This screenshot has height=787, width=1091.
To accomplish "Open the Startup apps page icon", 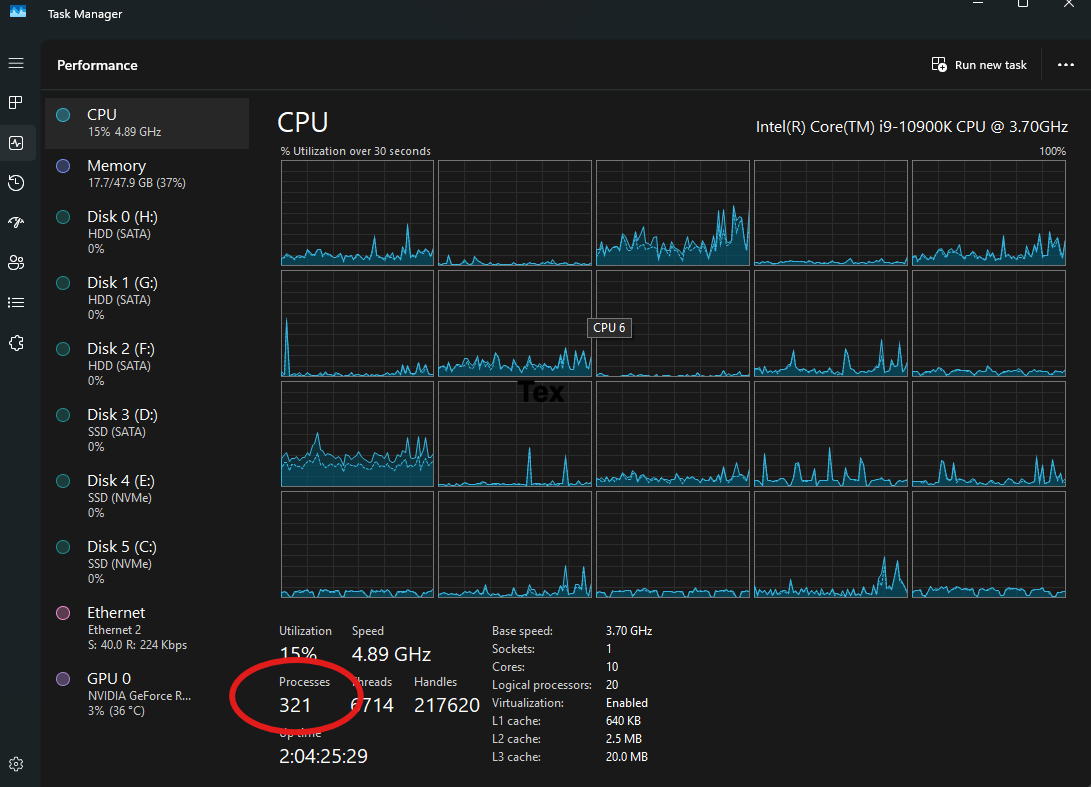I will (16, 222).
